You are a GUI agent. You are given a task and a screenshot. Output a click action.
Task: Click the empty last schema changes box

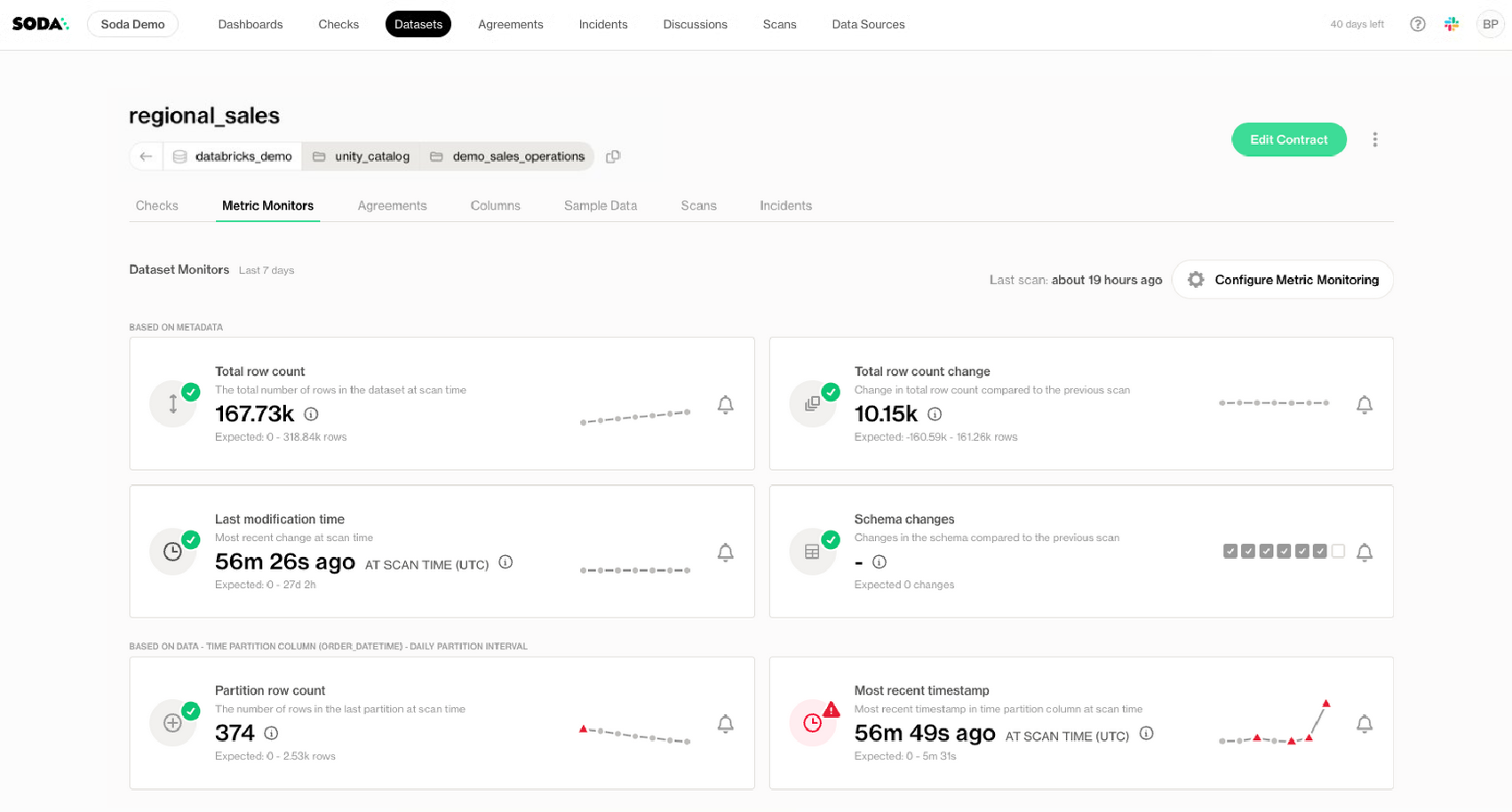(x=1339, y=552)
